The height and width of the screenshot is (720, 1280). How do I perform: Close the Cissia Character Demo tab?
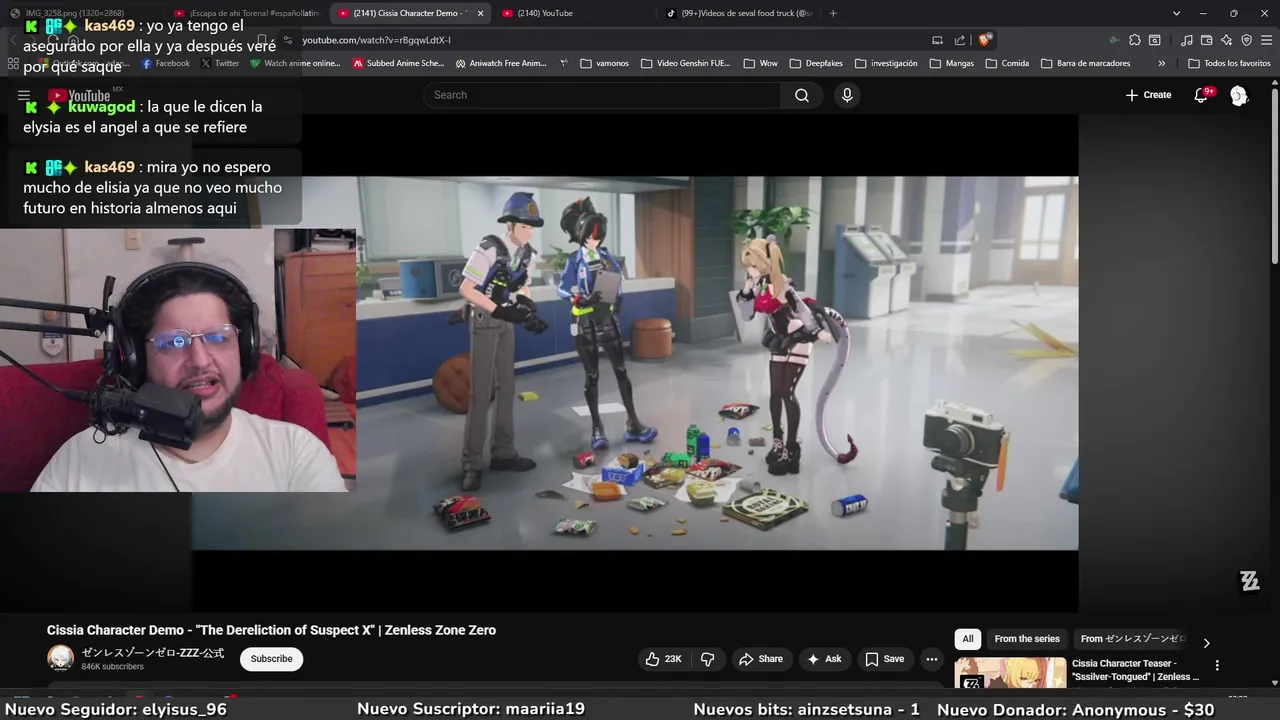click(480, 13)
